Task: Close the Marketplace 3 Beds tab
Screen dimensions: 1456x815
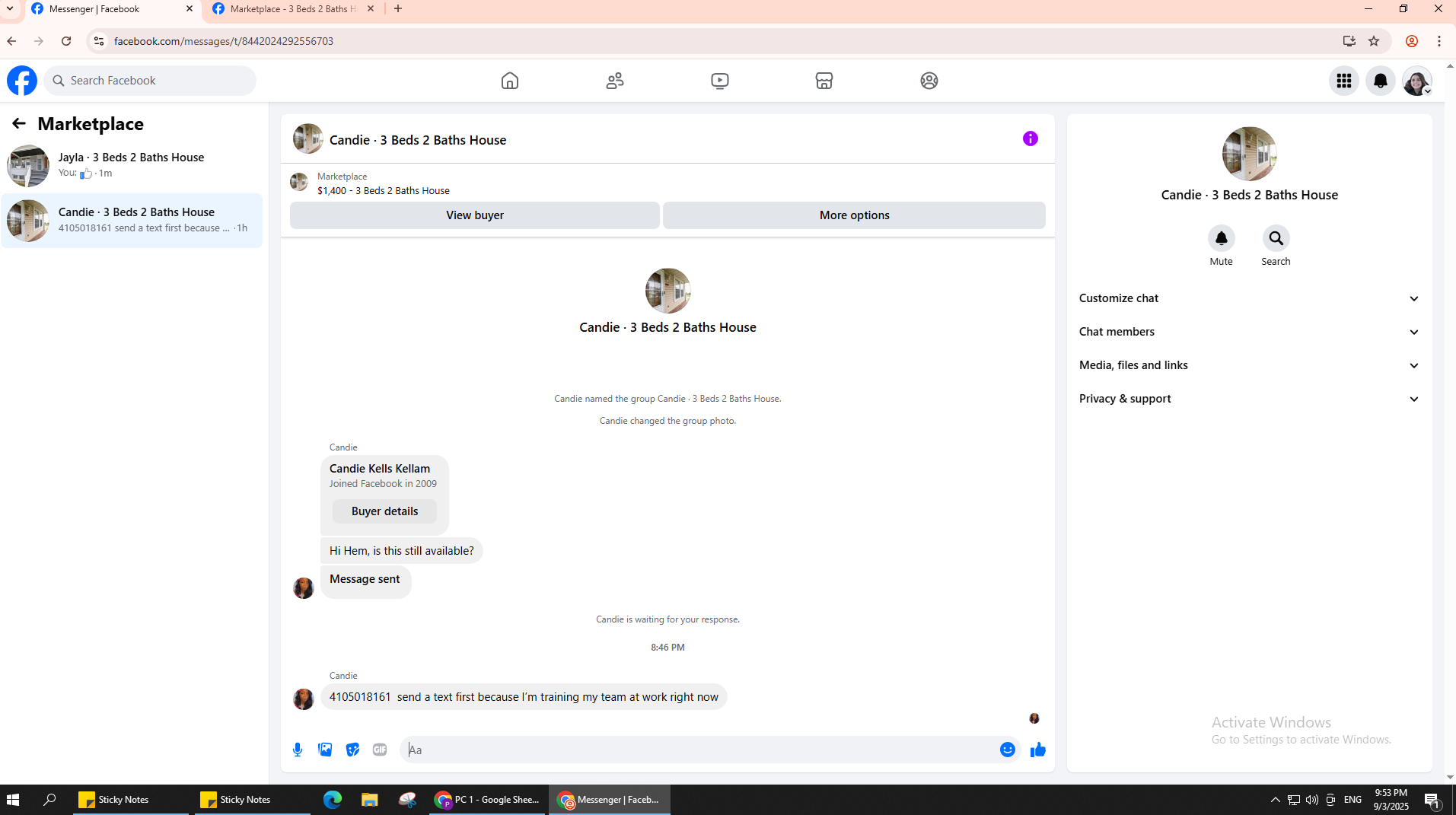Action: pos(371,9)
